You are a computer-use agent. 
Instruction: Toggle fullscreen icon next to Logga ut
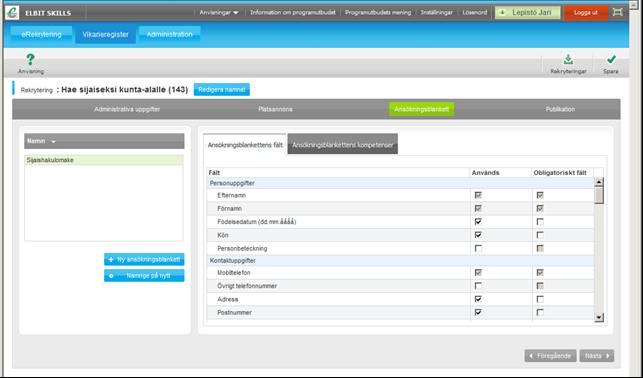[617, 12]
